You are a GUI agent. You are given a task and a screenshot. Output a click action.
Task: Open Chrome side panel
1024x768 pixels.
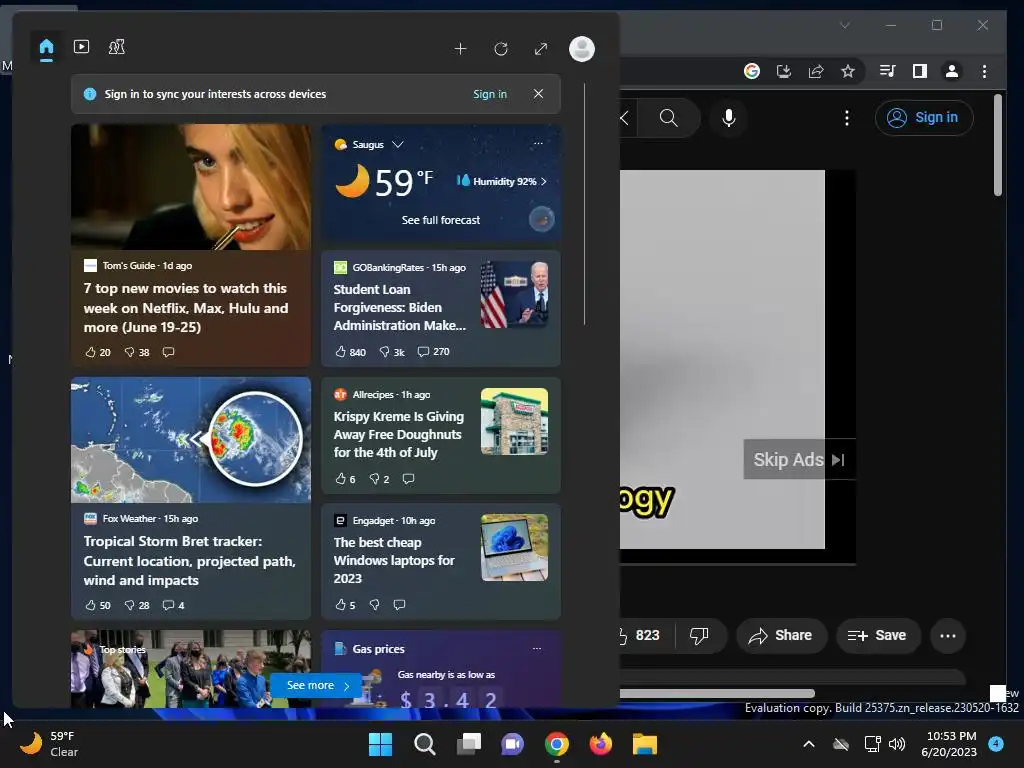(920, 71)
